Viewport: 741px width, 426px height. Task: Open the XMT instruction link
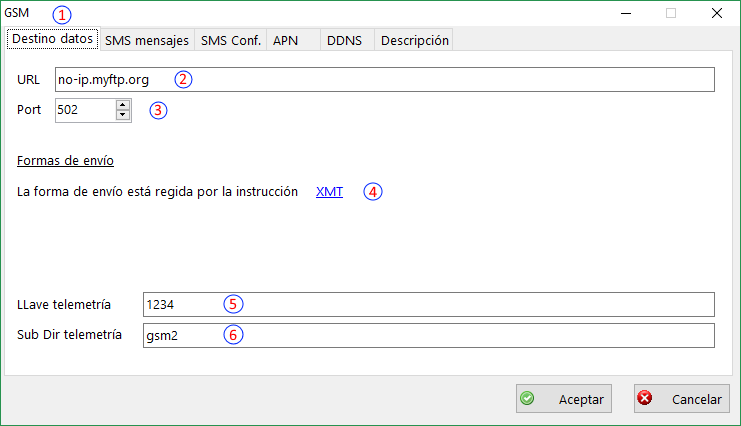pyautogui.click(x=329, y=192)
